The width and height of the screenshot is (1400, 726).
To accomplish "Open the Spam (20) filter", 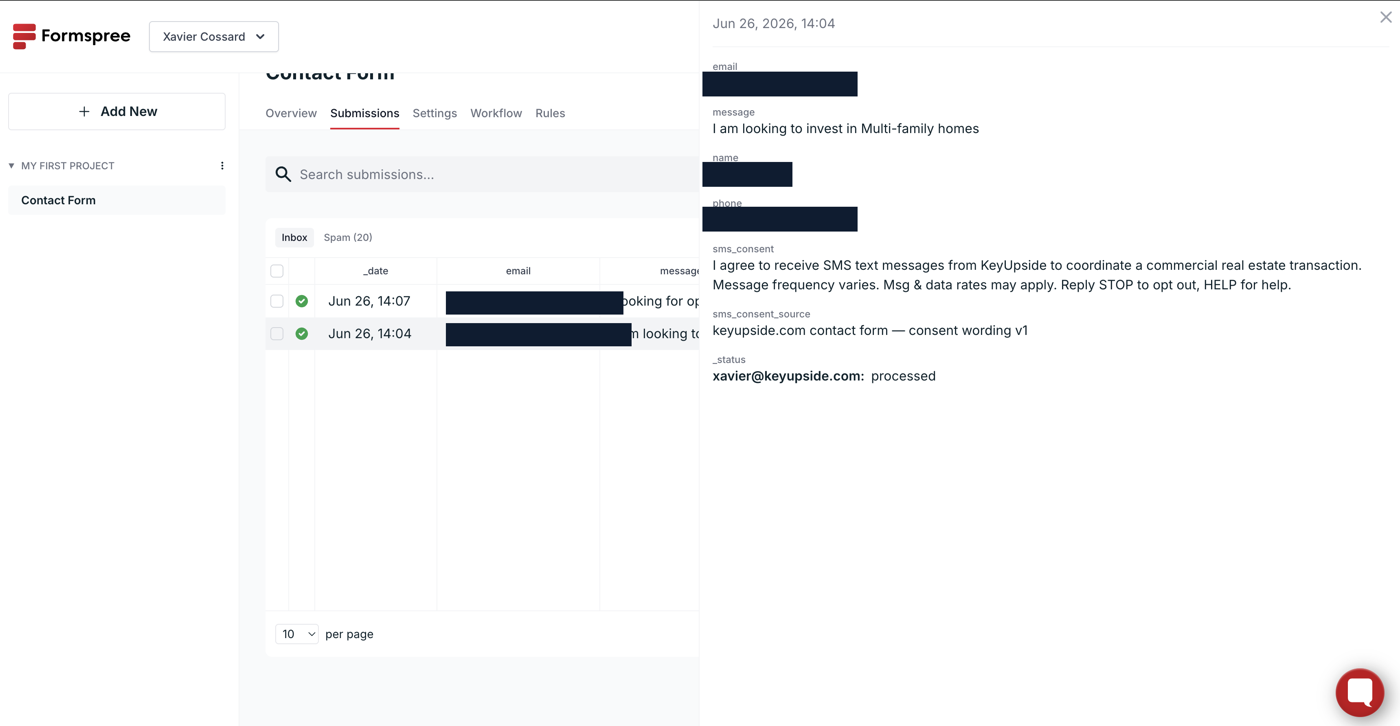I will pos(348,237).
